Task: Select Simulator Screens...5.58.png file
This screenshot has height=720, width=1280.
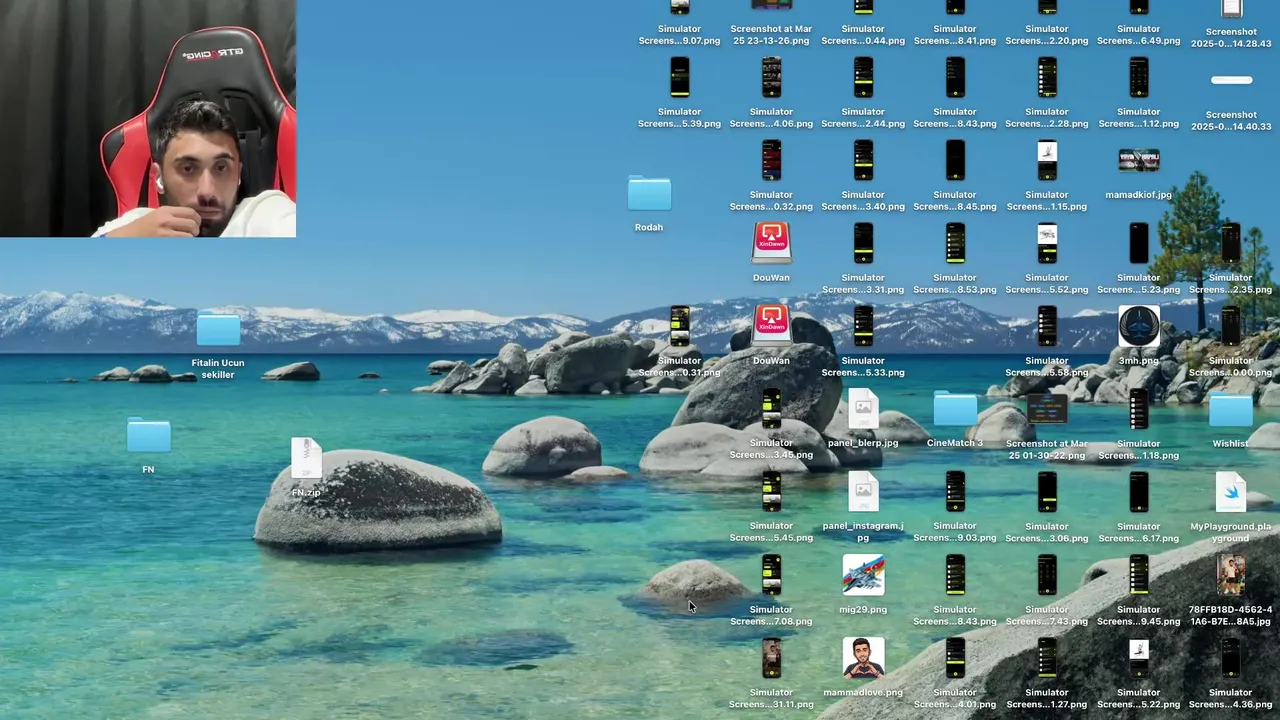Action: pyautogui.click(x=1047, y=326)
